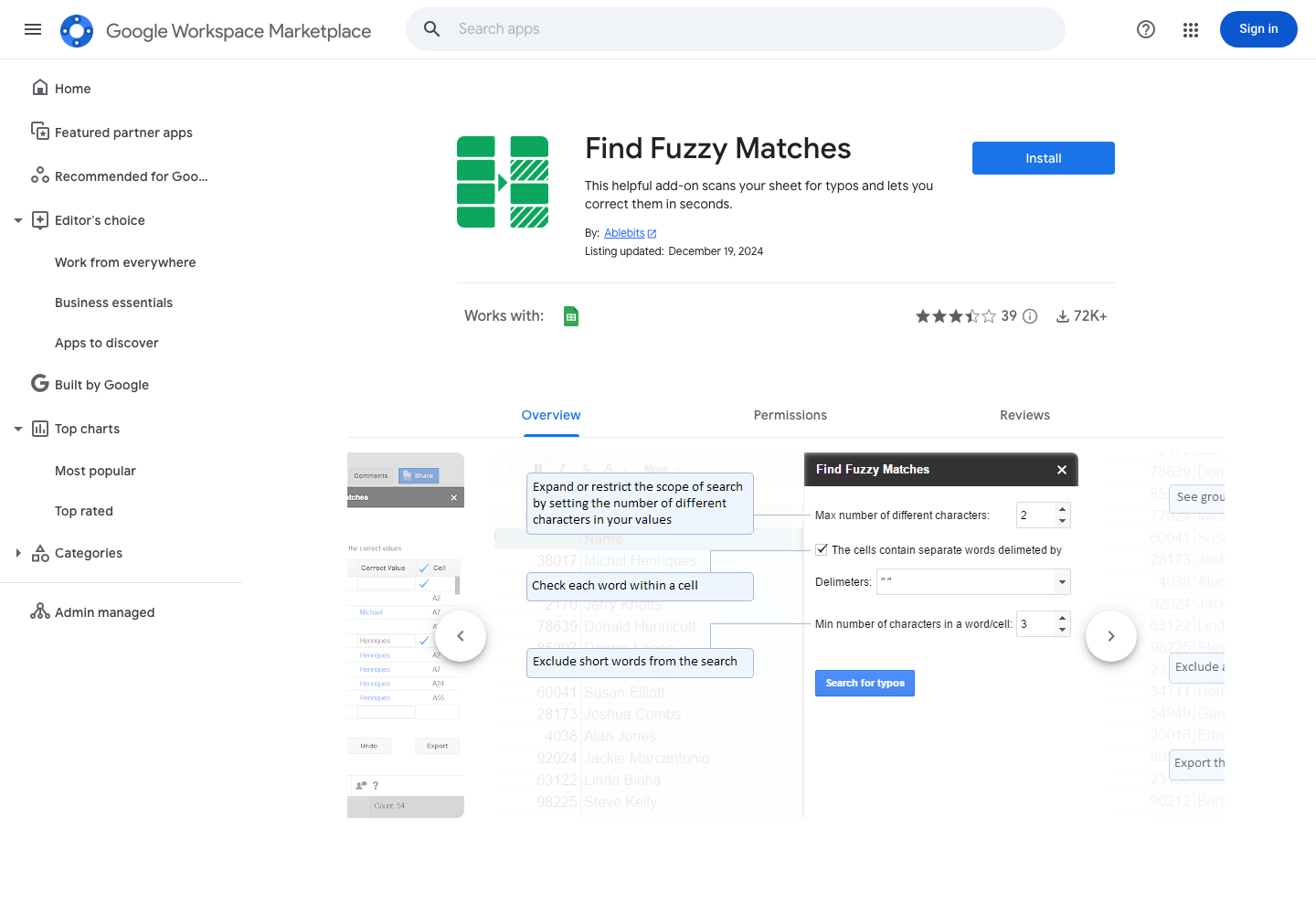
Task: Select Top rated
Action: (84, 511)
